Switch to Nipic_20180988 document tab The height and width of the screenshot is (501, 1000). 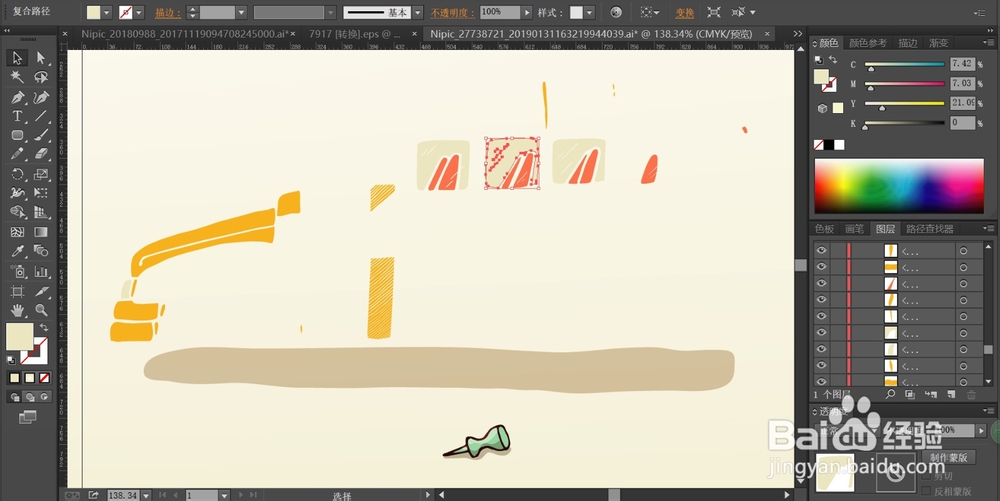(184, 34)
